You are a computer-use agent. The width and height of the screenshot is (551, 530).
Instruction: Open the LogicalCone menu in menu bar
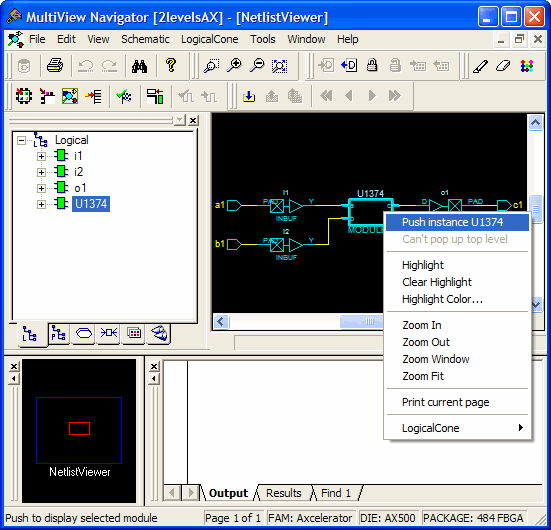tap(209, 39)
